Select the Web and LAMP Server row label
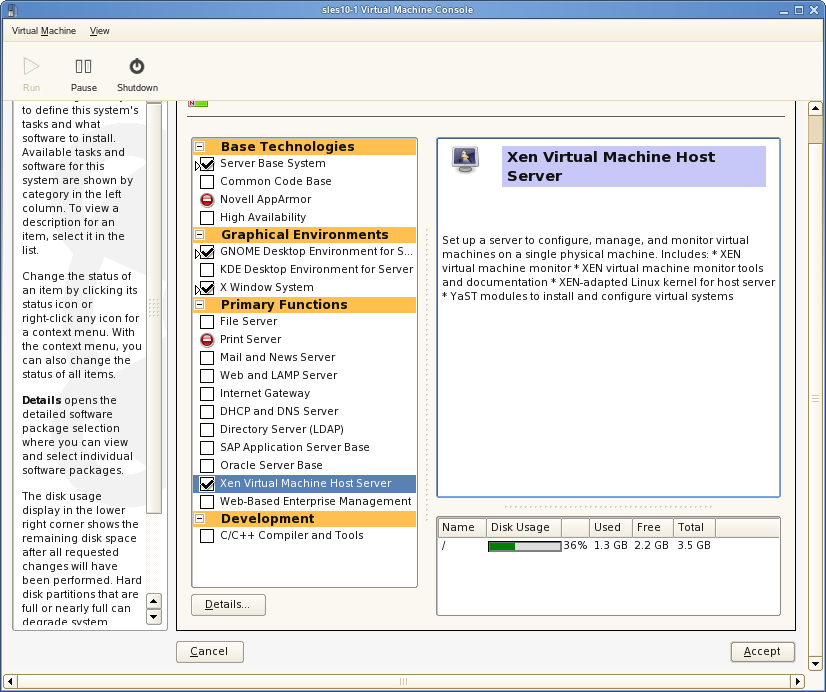826x692 pixels. coord(278,375)
